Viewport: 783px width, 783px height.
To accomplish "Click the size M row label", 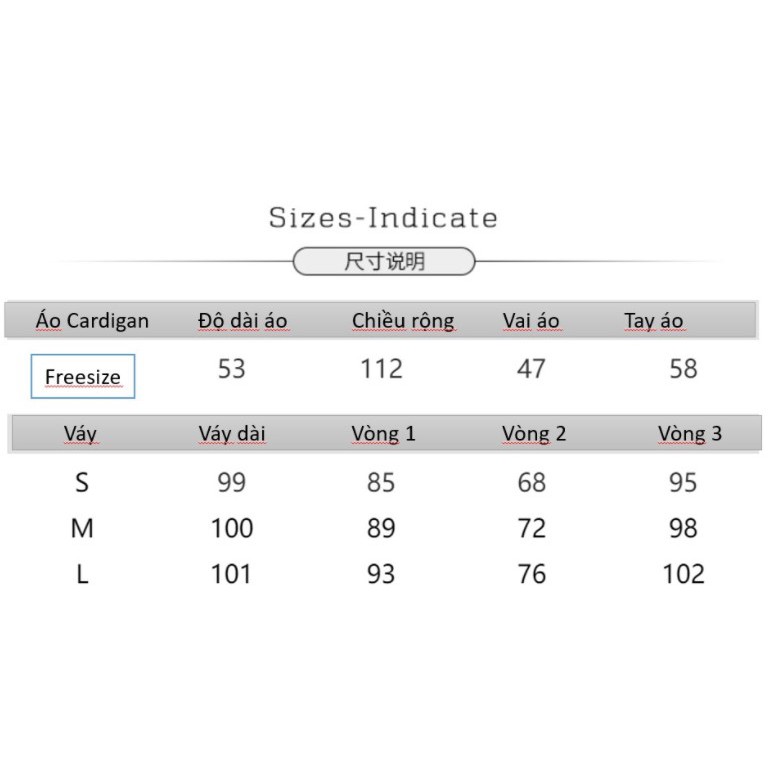I will [82, 528].
